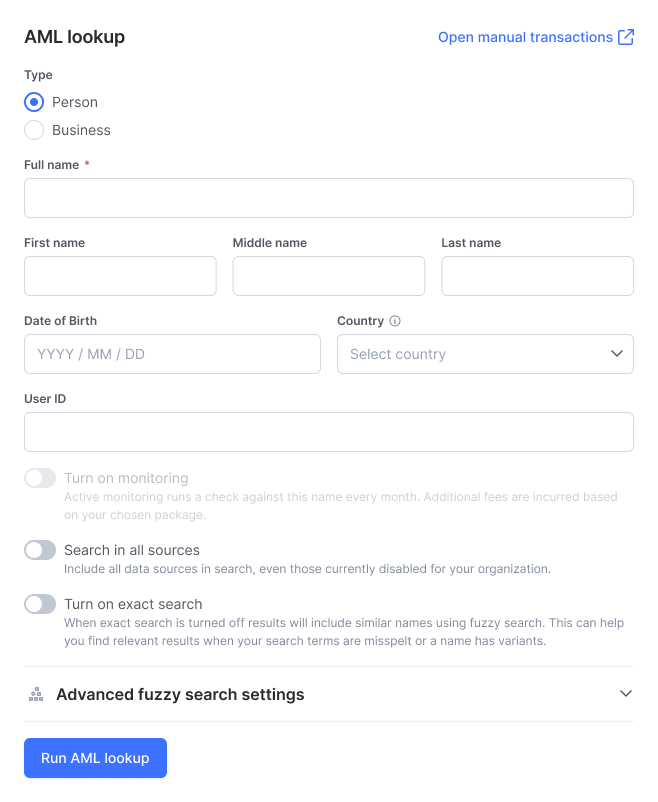Click the First name text field

pos(120,276)
